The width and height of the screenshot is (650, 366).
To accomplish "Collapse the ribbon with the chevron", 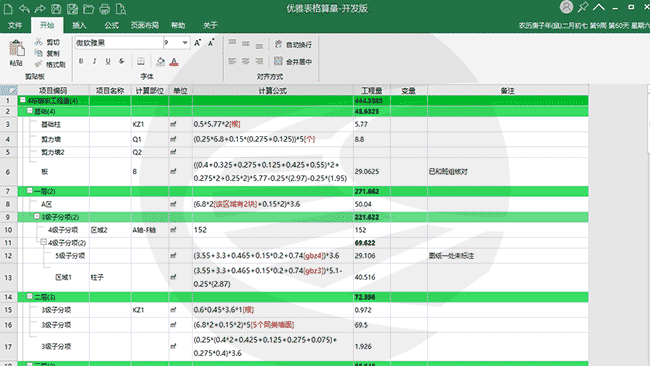I will tap(599, 7).
